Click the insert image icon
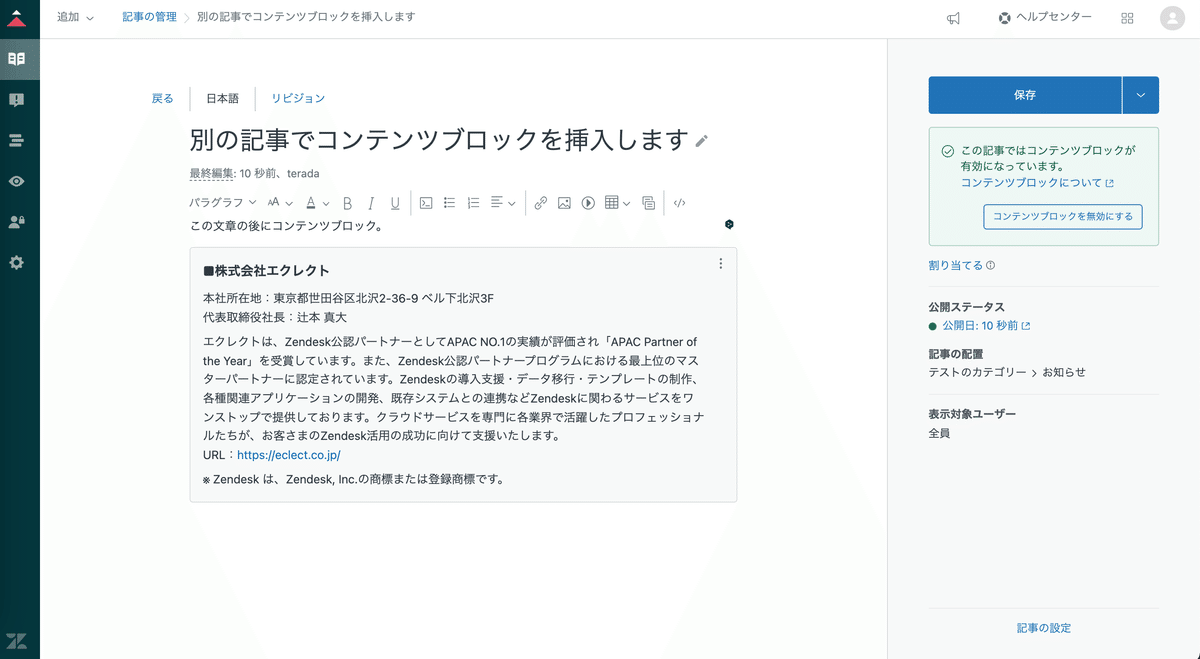 tap(564, 203)
